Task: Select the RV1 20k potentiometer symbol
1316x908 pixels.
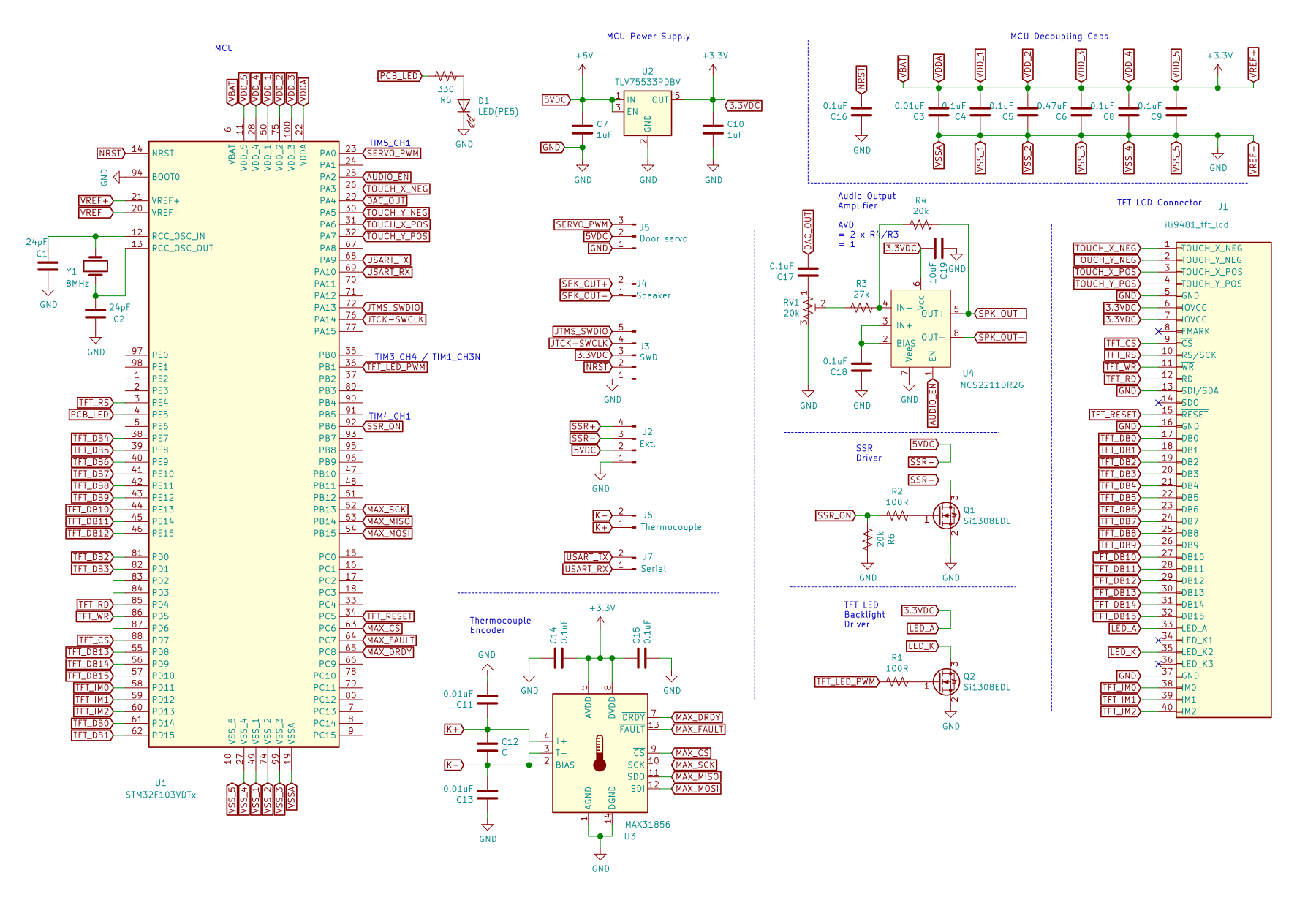Action: 807,308
